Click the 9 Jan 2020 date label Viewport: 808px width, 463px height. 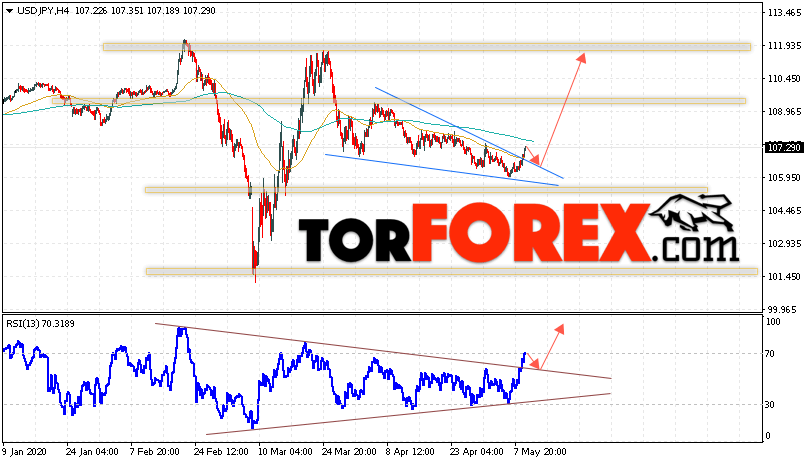click(x=24, y=452)
